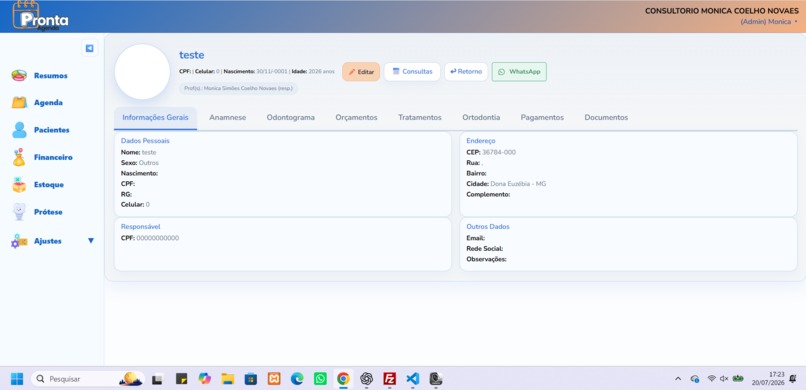Image resolution: width=806 pixels, height=390 pixels.
Task: Open Visual Studio Code from the taskbar
Action: 413,379
